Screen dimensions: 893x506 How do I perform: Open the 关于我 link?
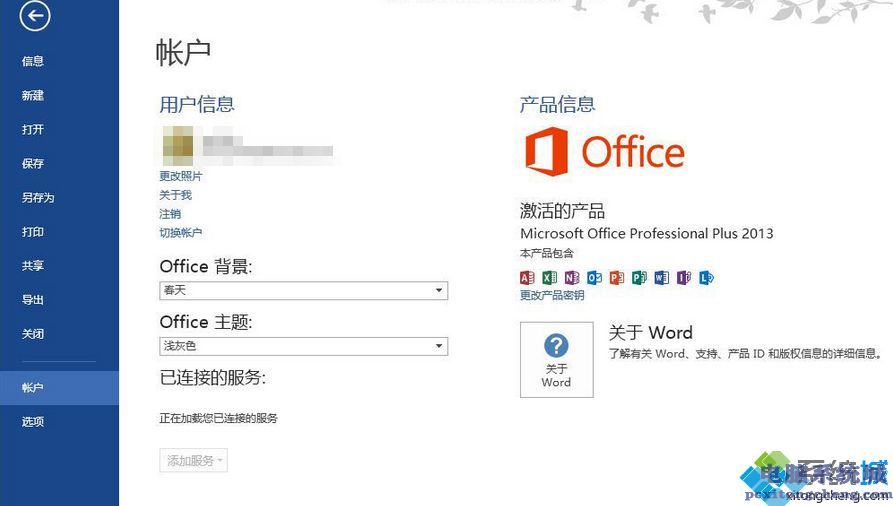175,195
